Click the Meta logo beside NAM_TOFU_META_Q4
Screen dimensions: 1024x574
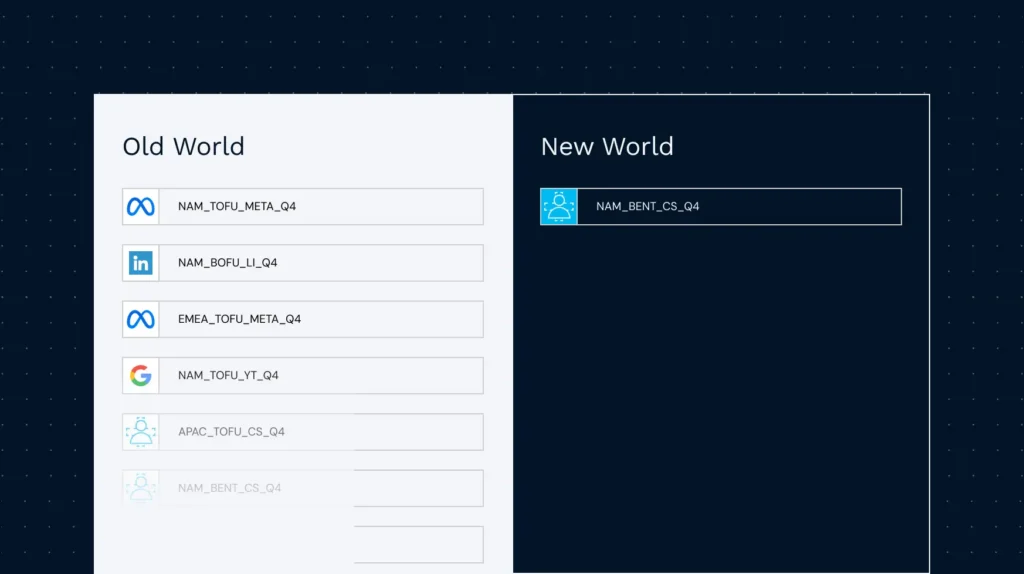(141, 207)
